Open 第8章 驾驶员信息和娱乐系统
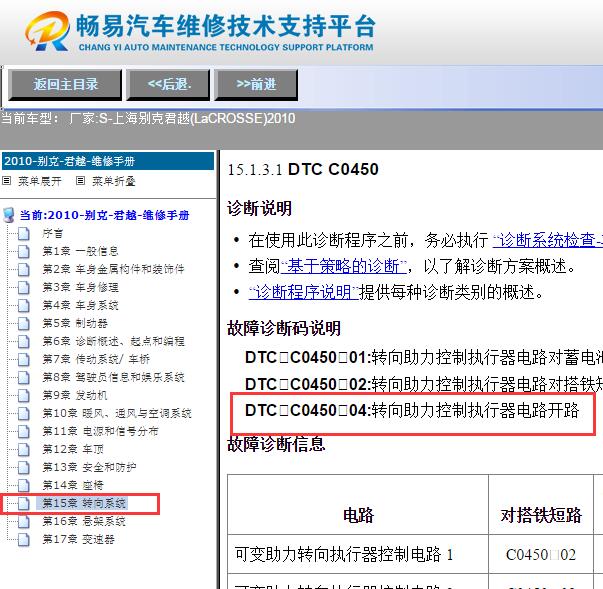The height and width of the screenshot is (589, 603). [113, 377]
